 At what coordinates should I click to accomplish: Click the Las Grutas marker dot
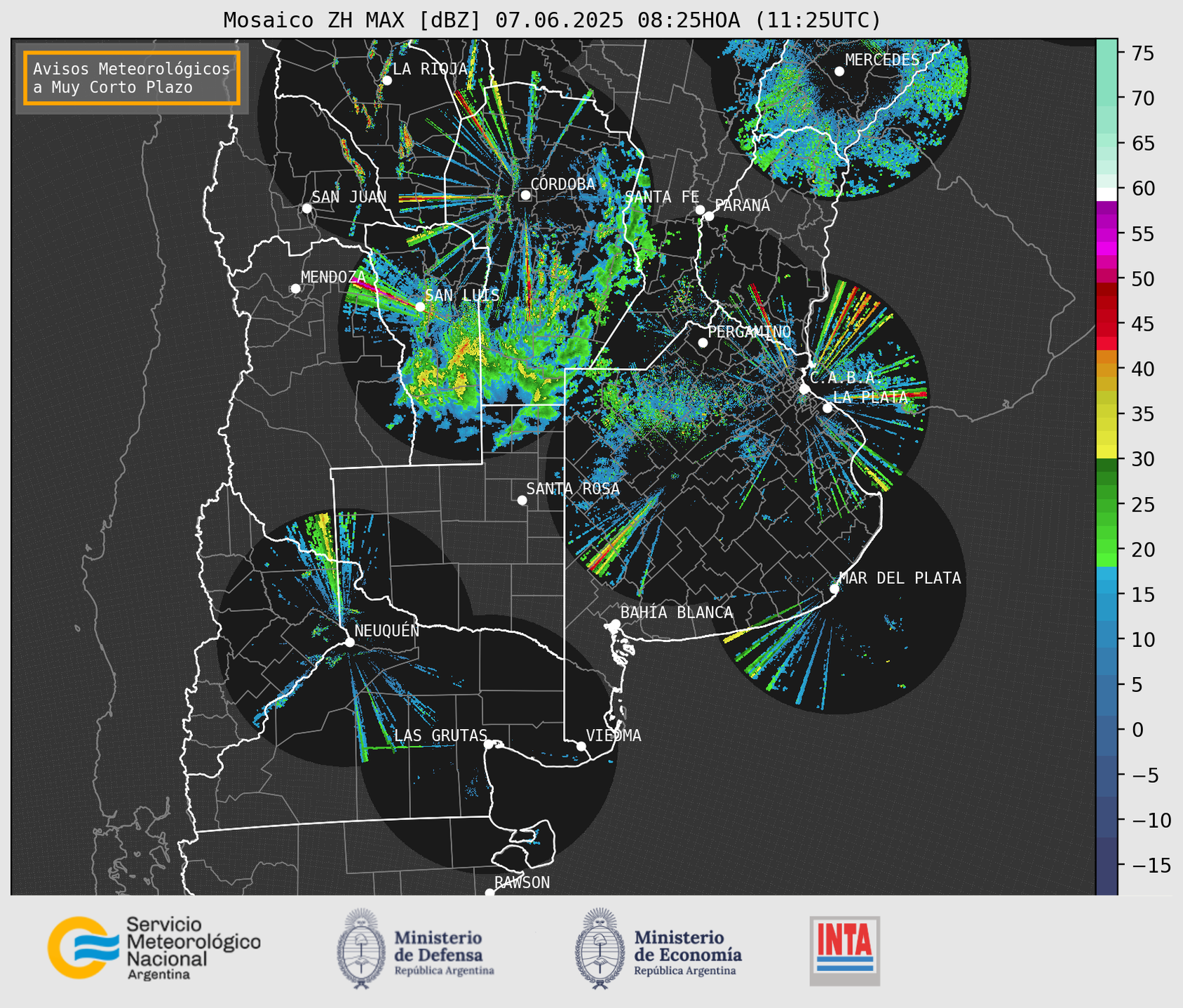pos(489,744)
